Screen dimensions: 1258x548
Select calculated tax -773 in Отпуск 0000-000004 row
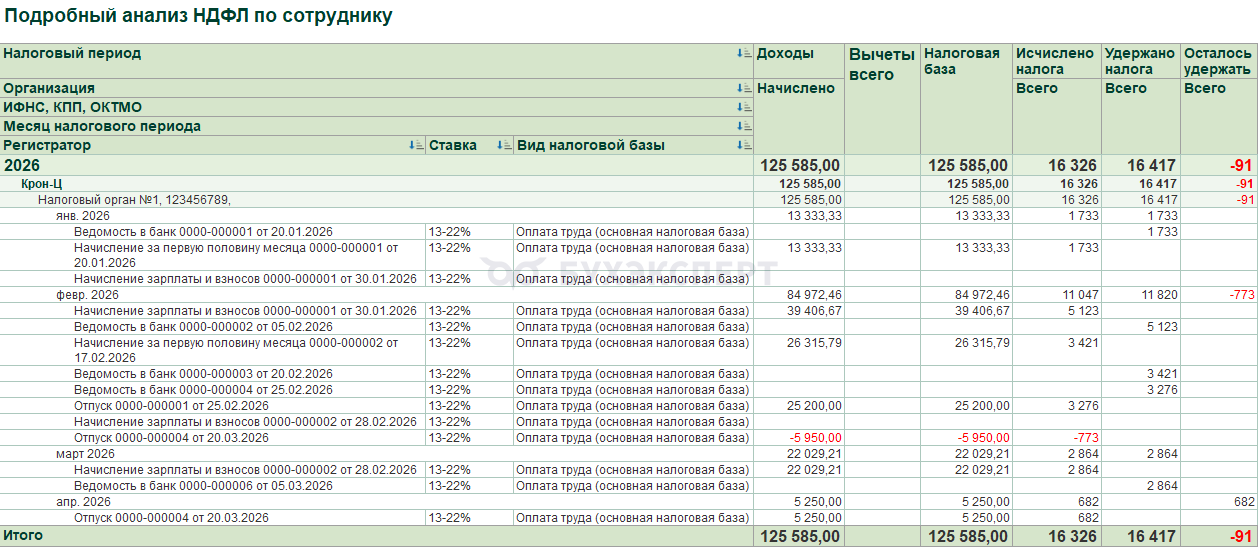pyautogui.click(x=1085, y=438)
